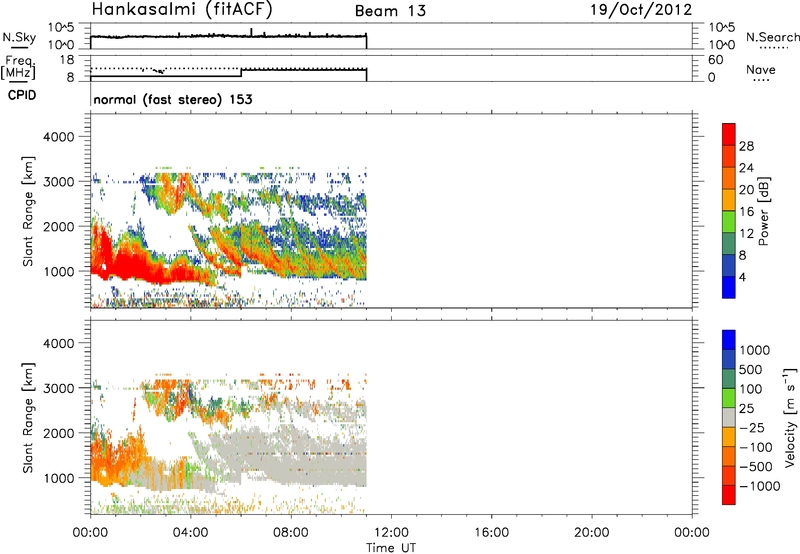800x554 pixels.
Task: Click the 2000 km tick of power panel
Action: click(59, 226)
